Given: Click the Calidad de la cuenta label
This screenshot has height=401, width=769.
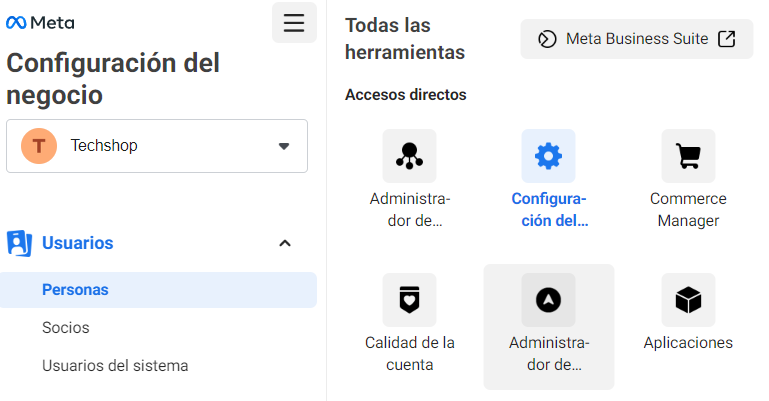Looking at the screenshot, I should [x=410, y=353].
